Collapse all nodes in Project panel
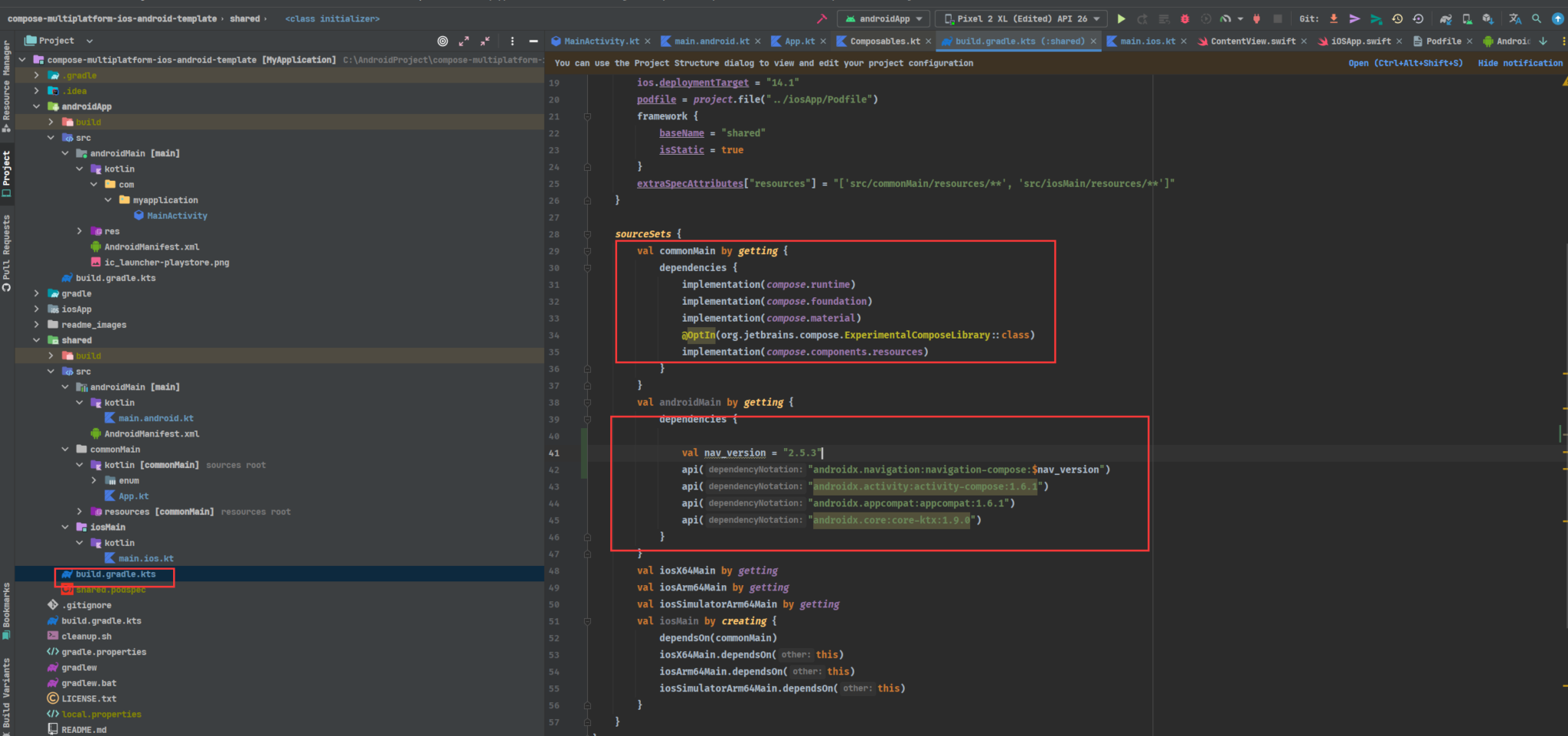Image resolution: width=1568 pixels, height=736 pixels. [x=485, y=41]
